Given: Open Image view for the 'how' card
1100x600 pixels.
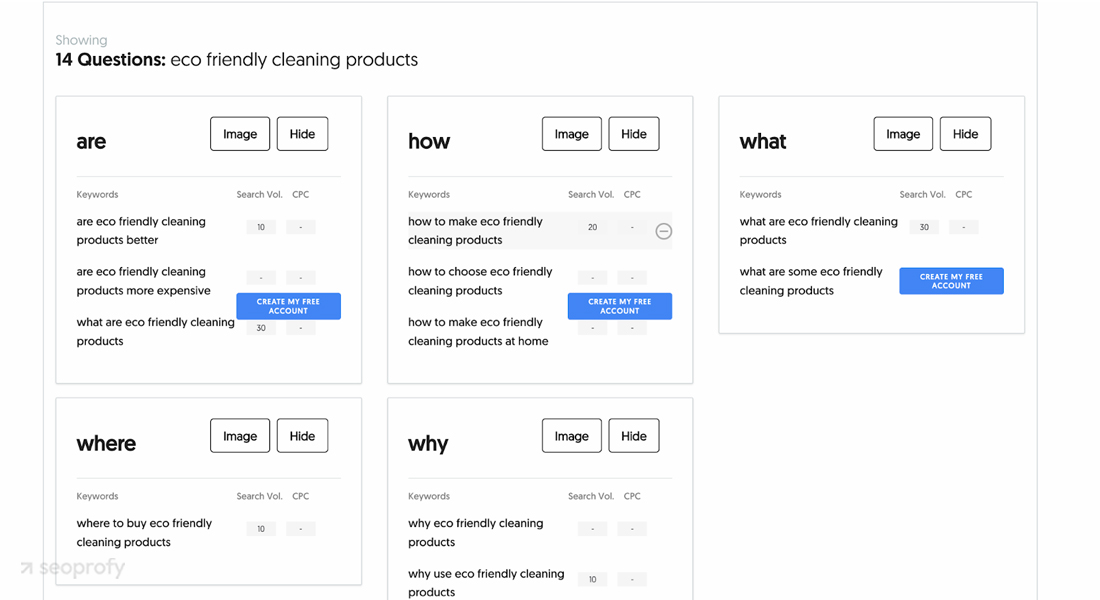Looking at the screenshot, I should 572,134.
